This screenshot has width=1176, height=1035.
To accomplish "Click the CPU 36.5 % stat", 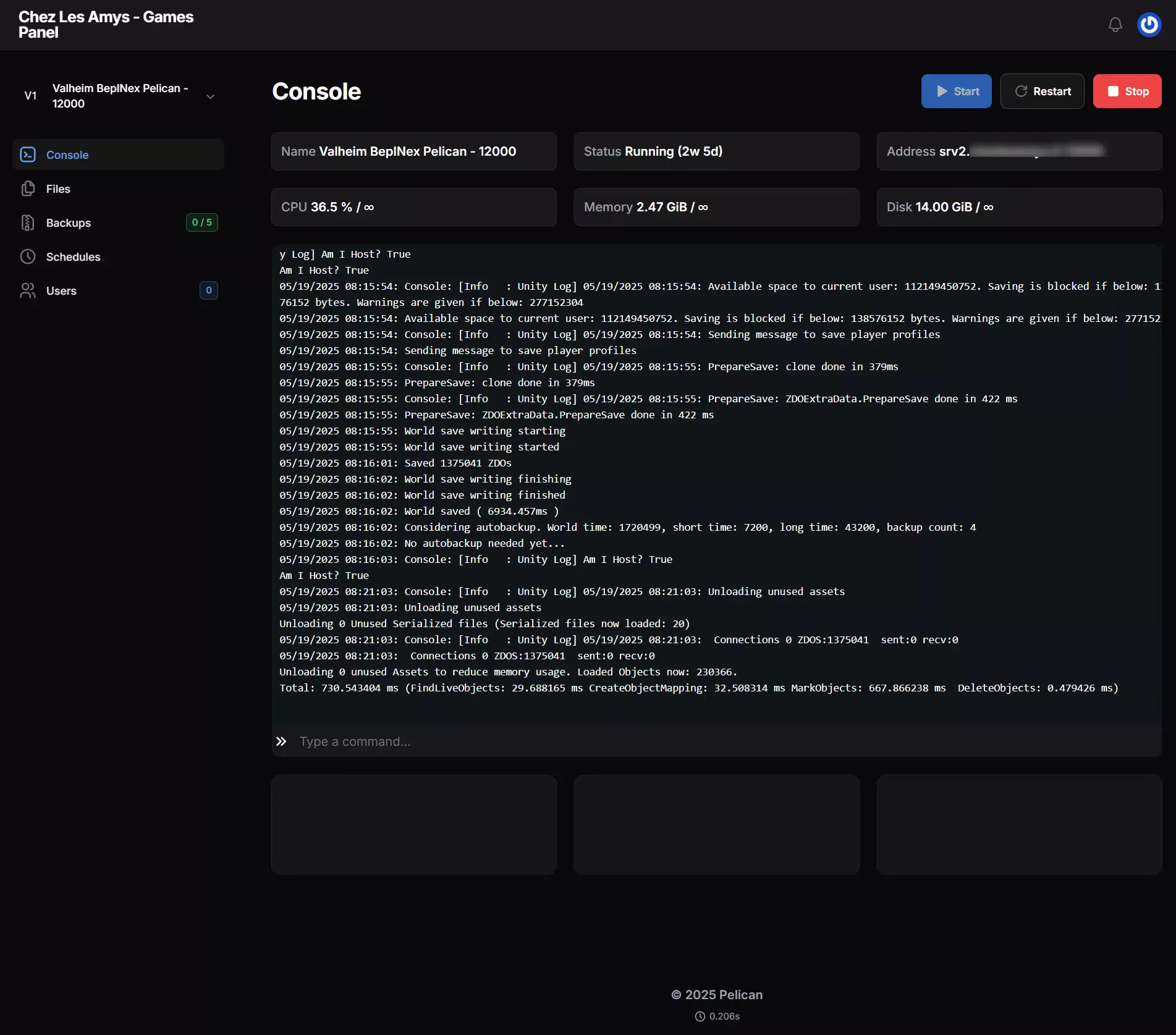I will 414,207.
